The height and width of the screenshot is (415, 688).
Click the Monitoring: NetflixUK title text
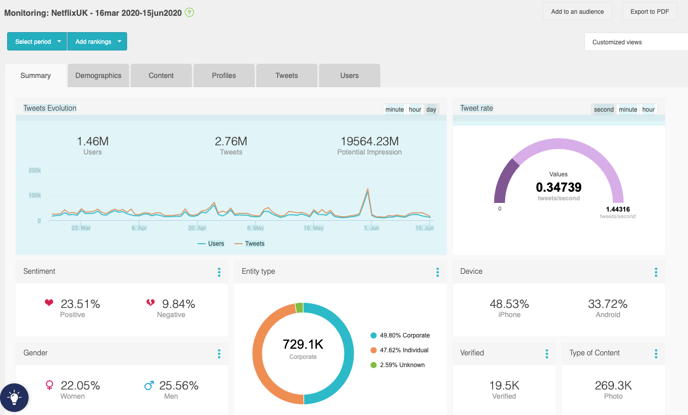click(x=93, y=13)
